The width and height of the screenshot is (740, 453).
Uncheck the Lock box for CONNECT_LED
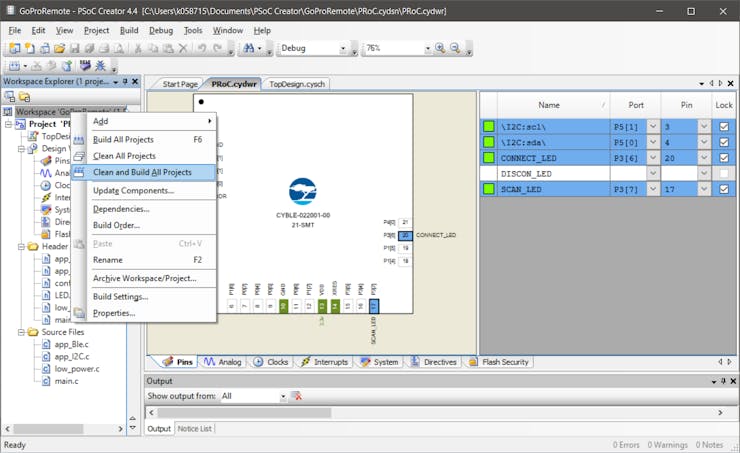724,158
